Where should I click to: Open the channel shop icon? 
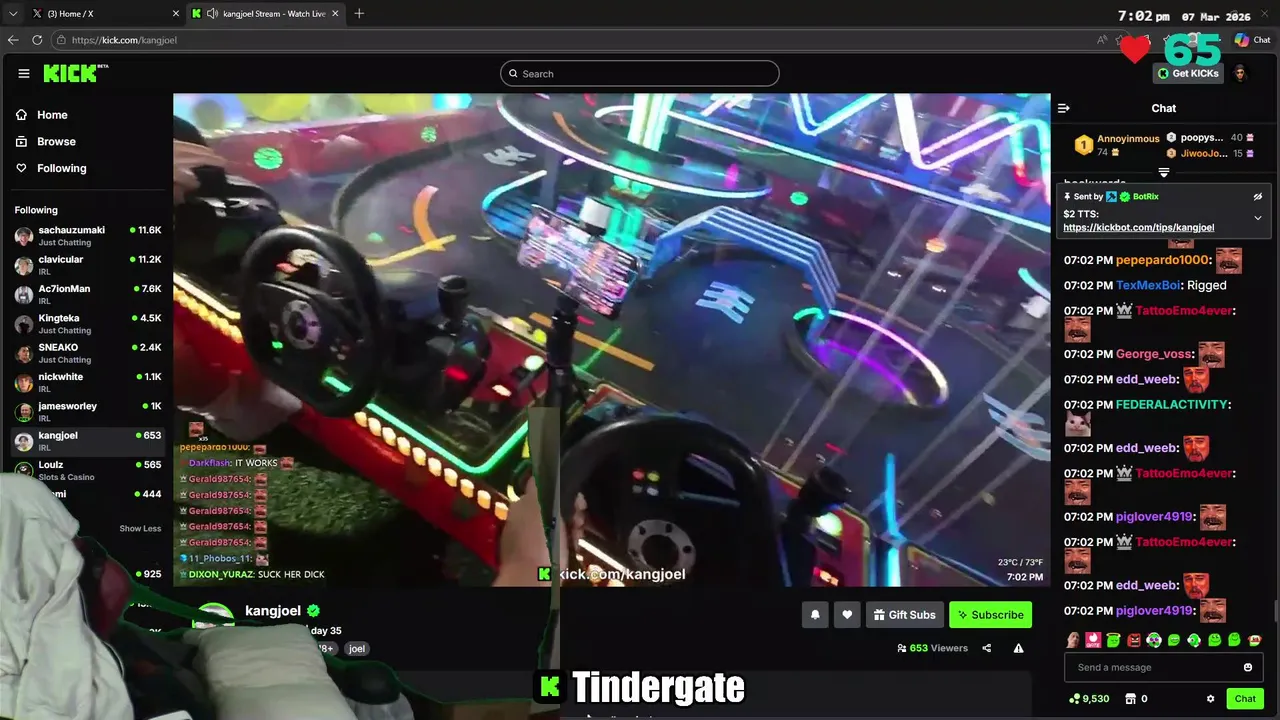point(1131,699)
